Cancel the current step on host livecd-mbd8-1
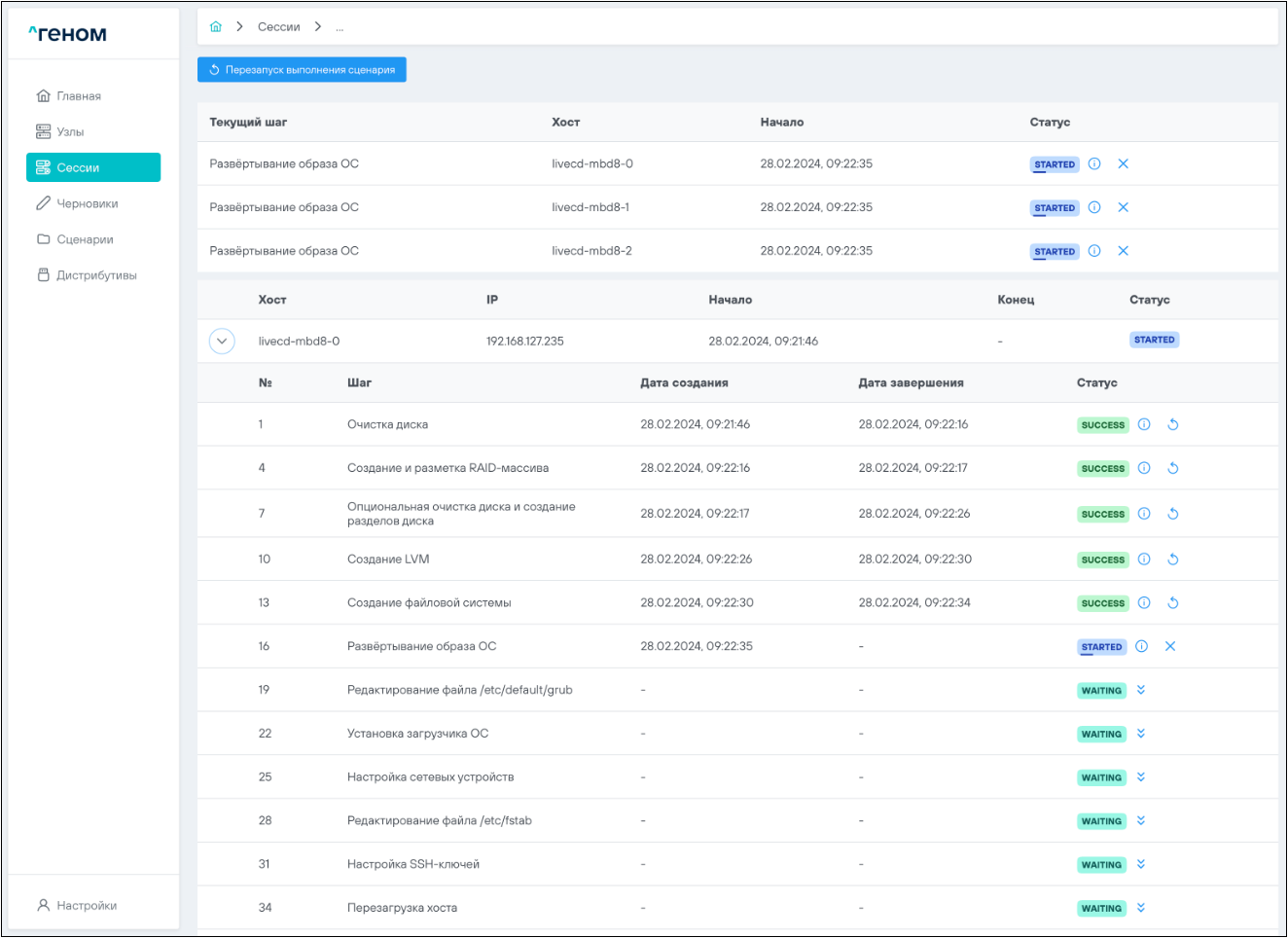 click(1123, 208)
